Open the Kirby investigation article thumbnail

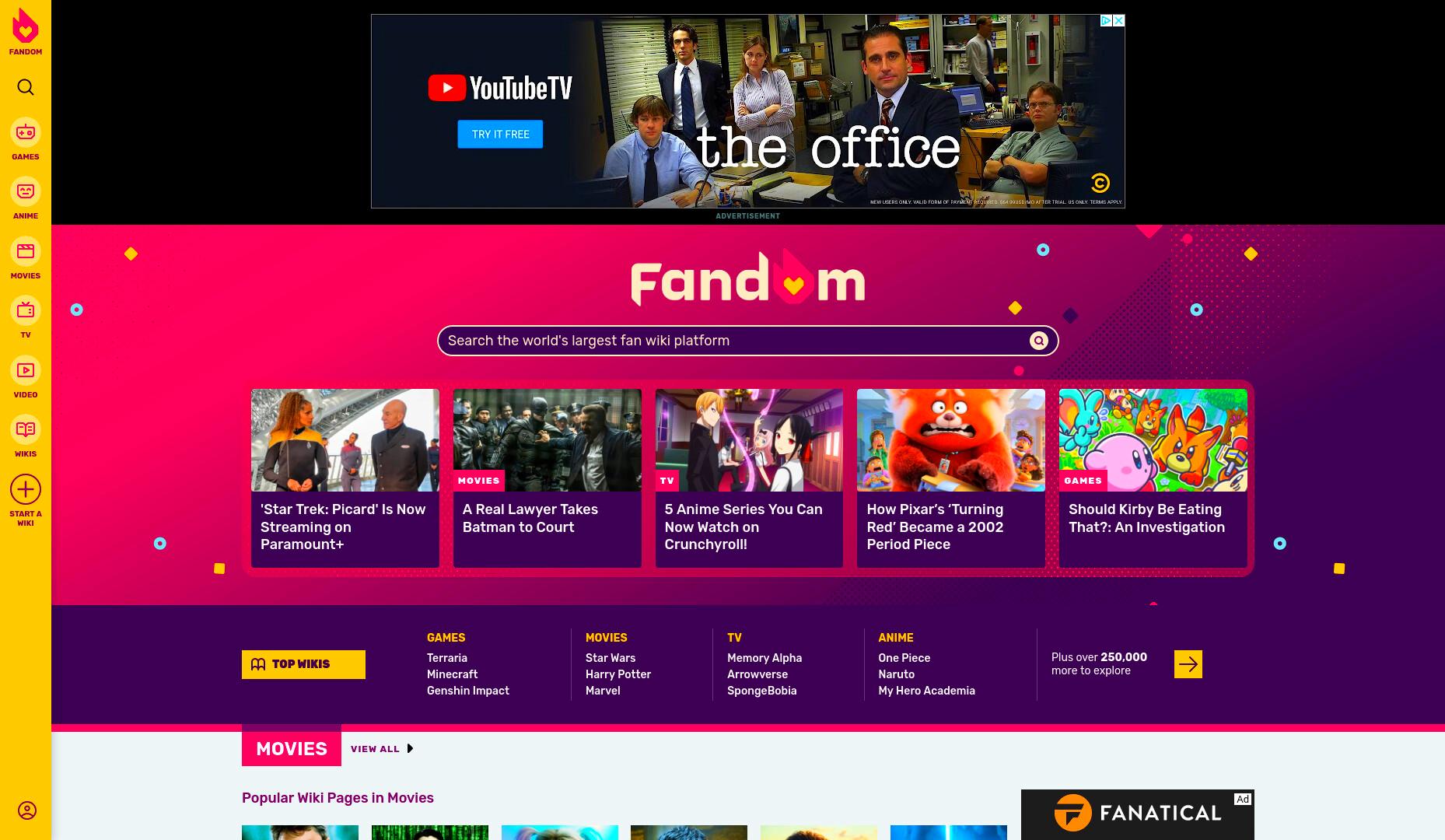(x=1153, y=440)
